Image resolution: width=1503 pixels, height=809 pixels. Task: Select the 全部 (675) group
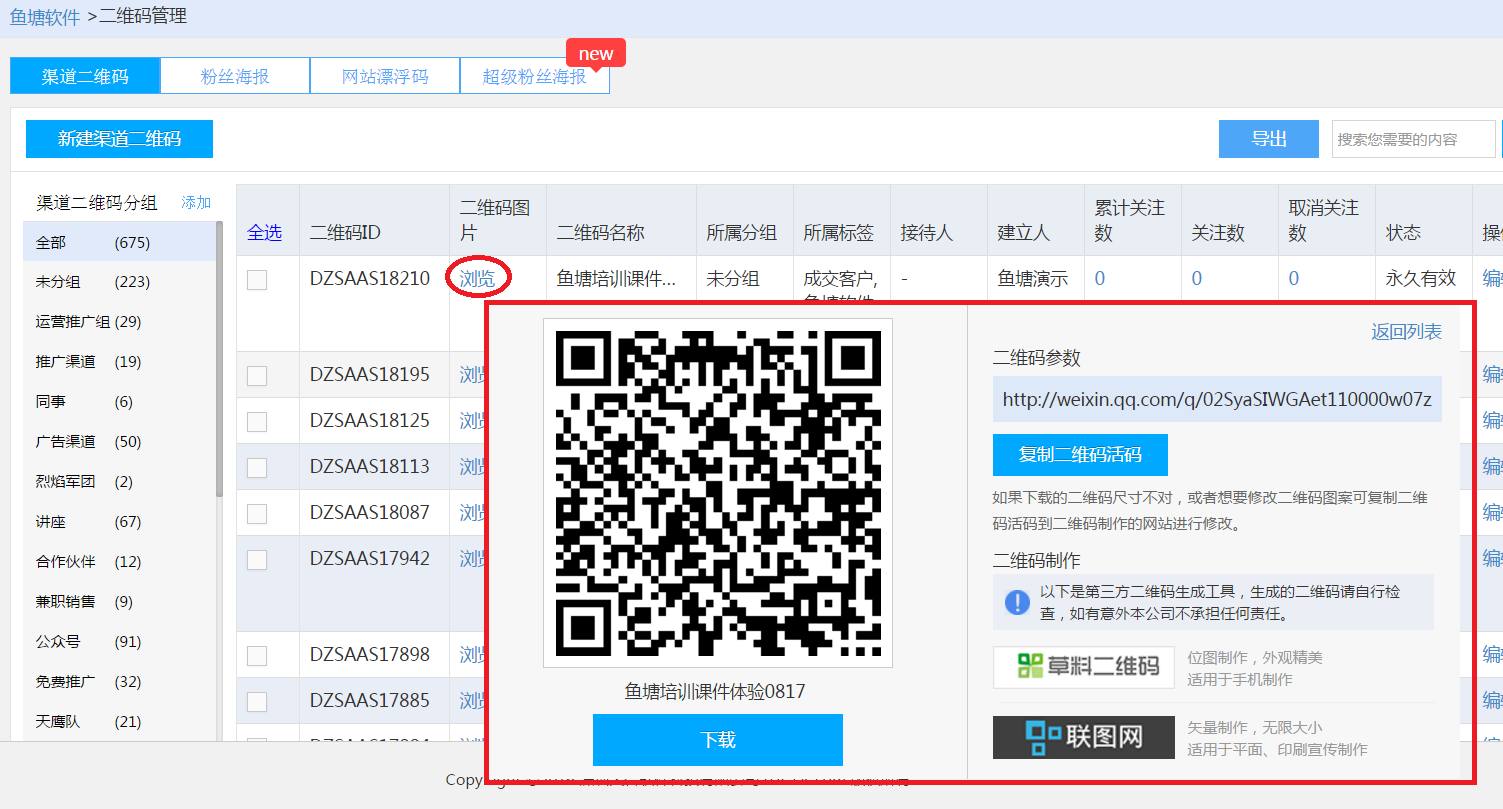(119, 242)
